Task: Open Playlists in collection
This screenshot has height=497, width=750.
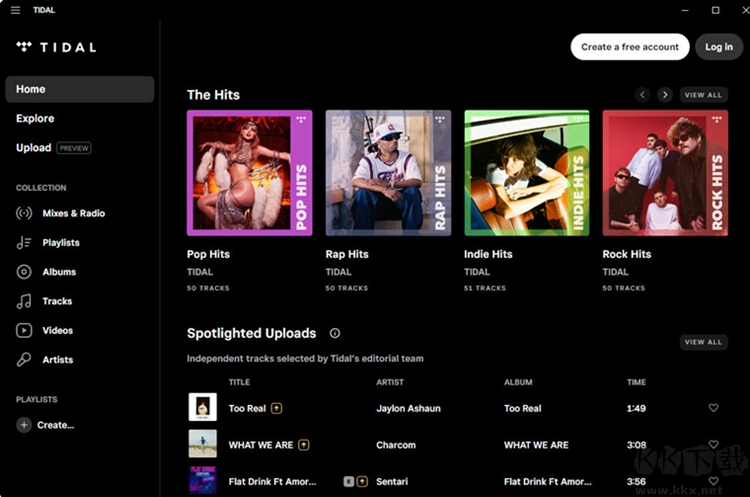Action: tap(61, 243)
